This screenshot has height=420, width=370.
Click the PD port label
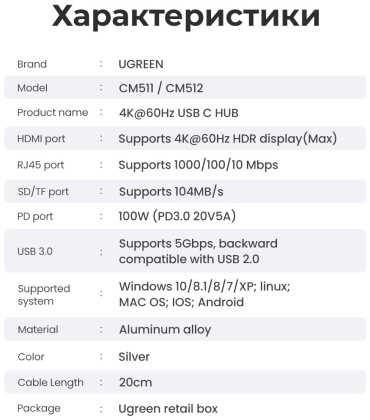[35, 216]
